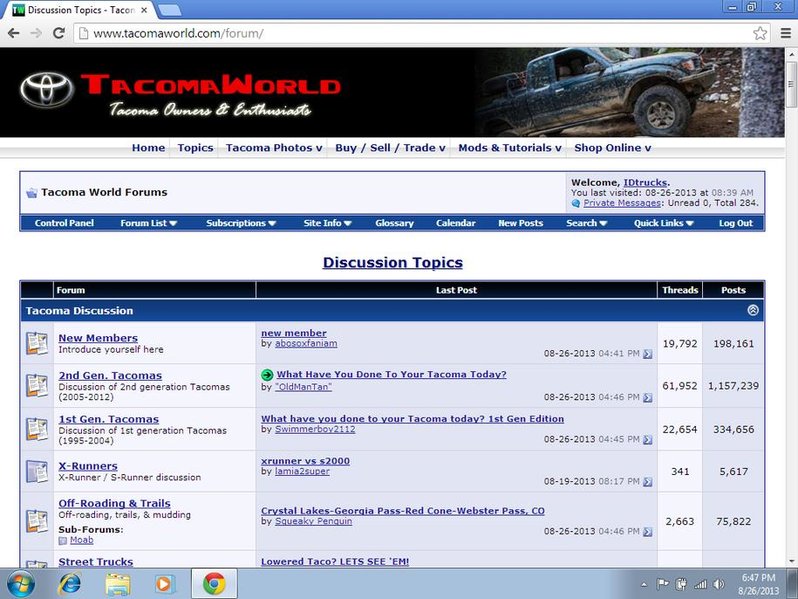Click the New Members posts count '198,161'
Image resolution: width=798 pixels, height=599 pixels.
point(733,344)
